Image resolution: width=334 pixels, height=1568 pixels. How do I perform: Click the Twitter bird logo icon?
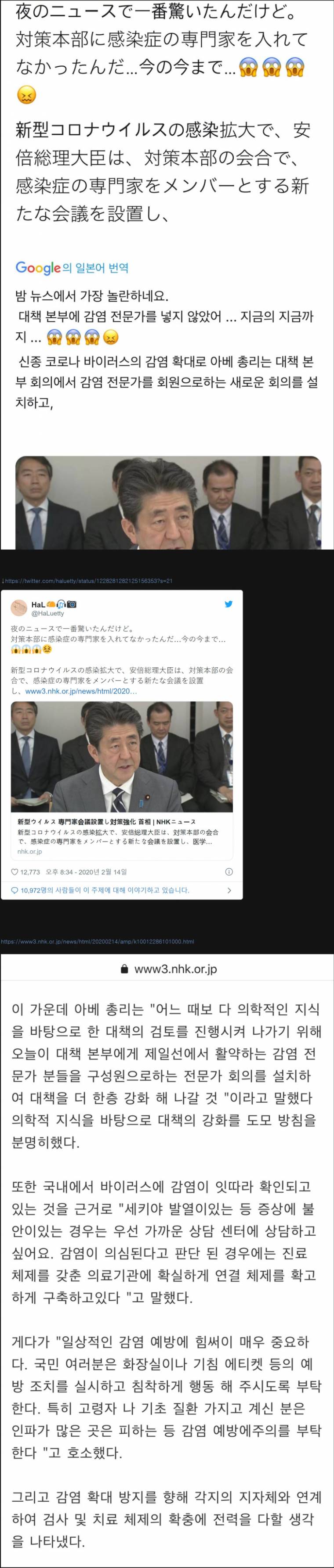click(x=229, y=604)
